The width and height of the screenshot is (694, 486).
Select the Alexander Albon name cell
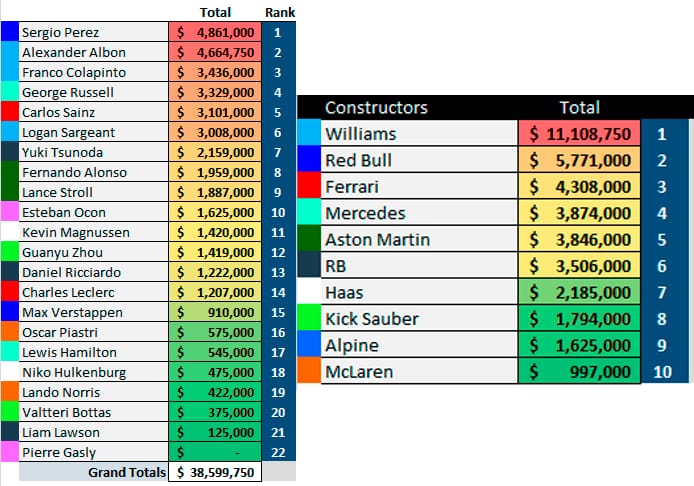[x=94, y=52]
